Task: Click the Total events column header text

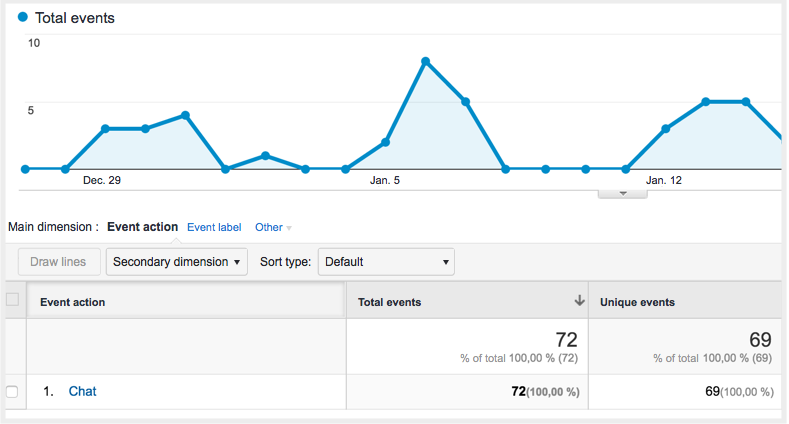Action: [389, 302]
